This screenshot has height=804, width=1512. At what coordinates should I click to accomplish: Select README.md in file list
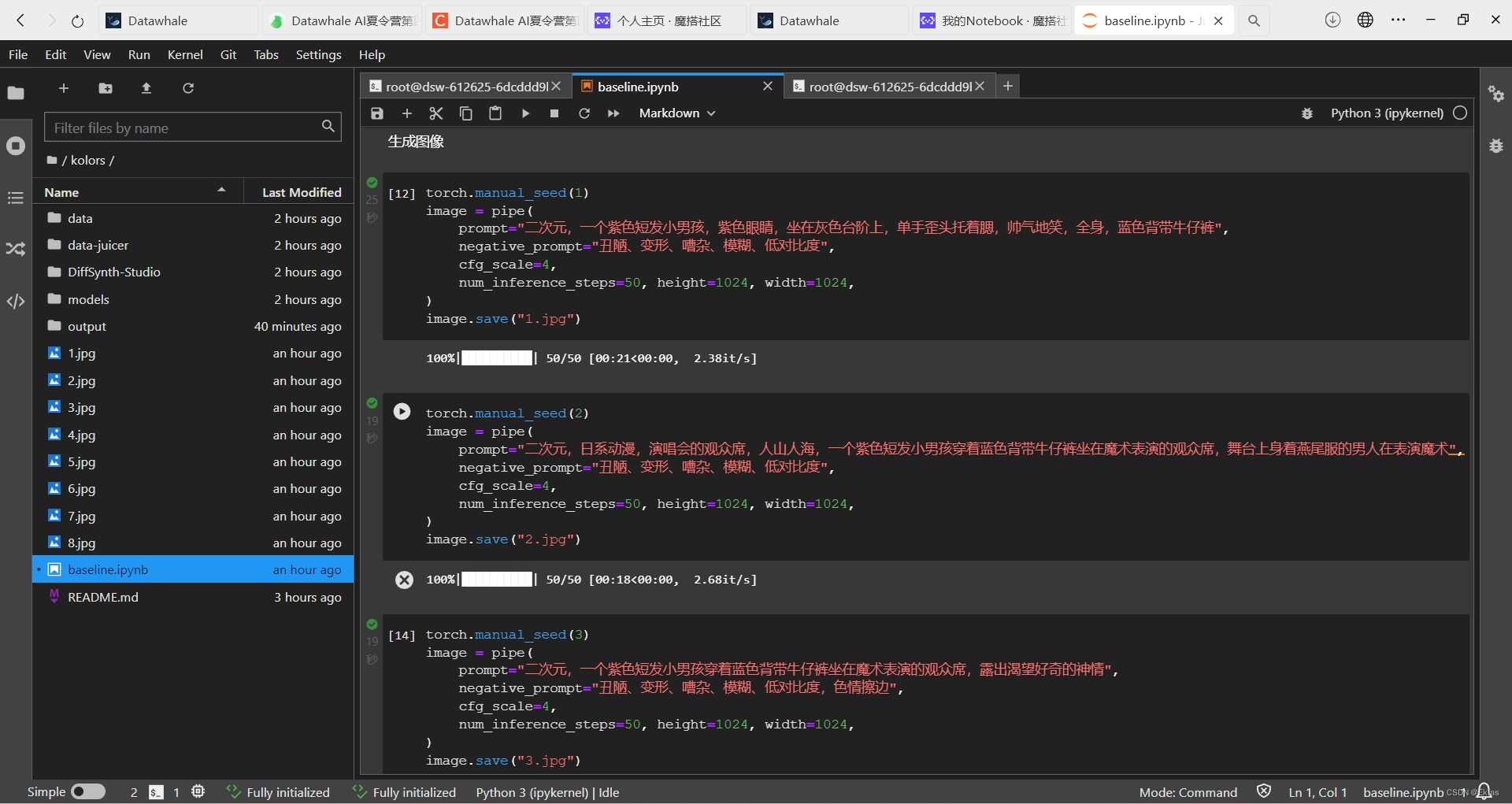193,597
